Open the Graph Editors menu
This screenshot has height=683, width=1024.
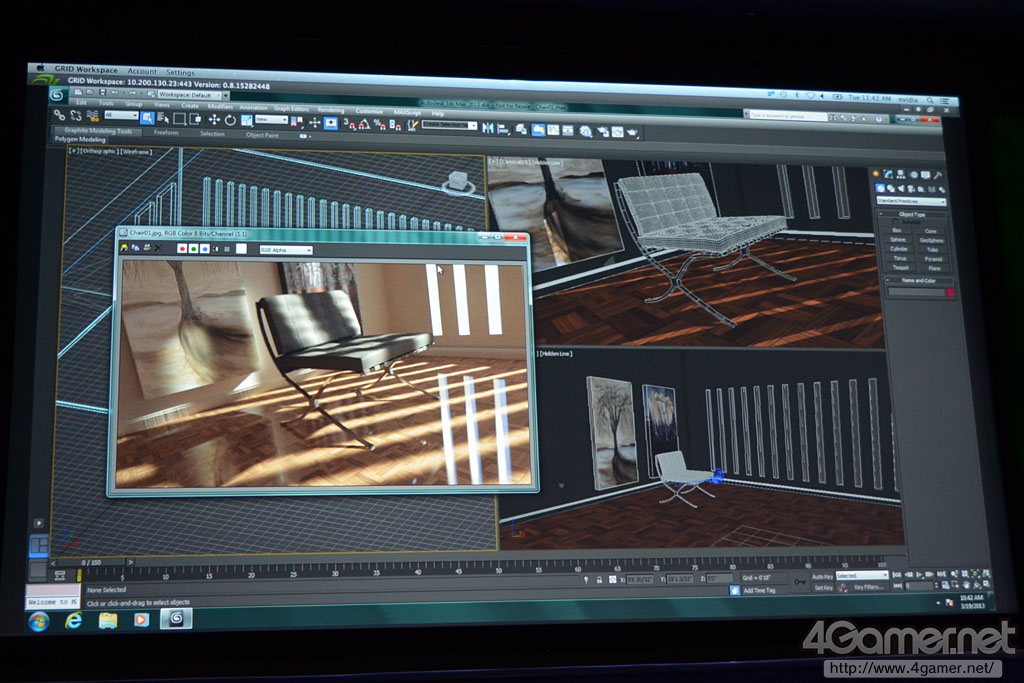[291, 108]
